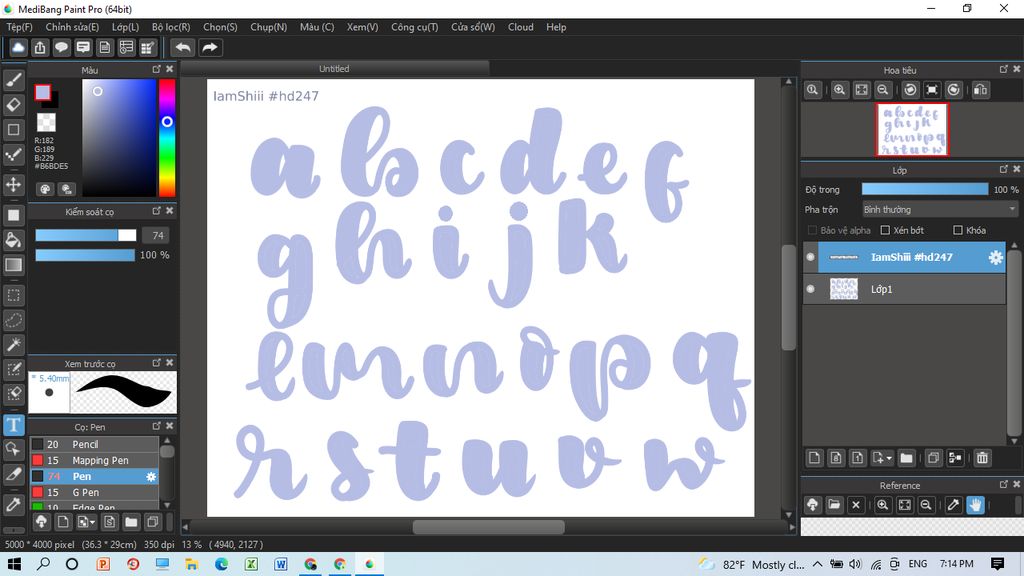Open the Chỉnh sửa(E) menu
The height and width of the screenshot is (576, 1024).
point(72,27)
